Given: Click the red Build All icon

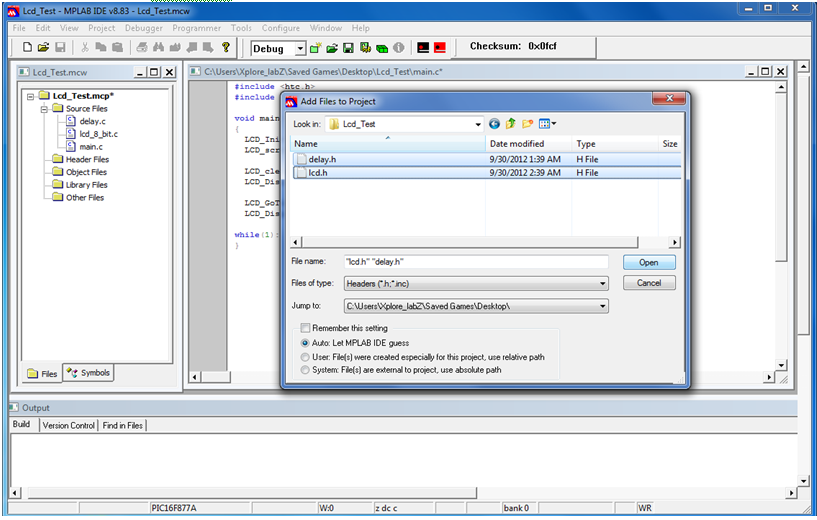Looking at the screenshot, I should (440, 48).
